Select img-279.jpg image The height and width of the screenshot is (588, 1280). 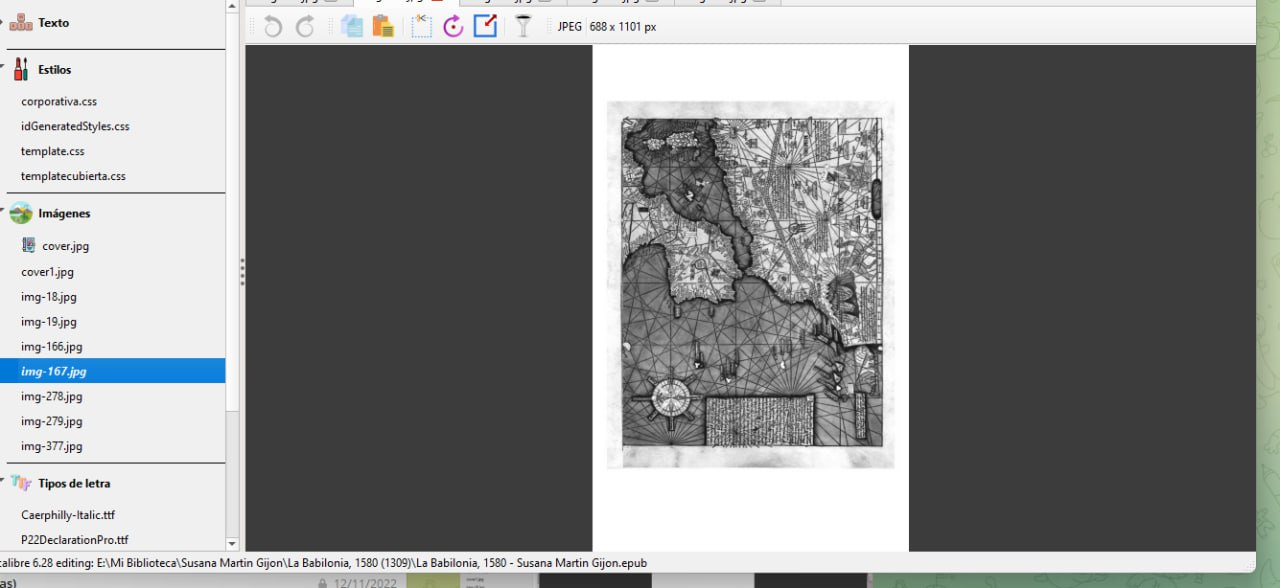[52, 422]
